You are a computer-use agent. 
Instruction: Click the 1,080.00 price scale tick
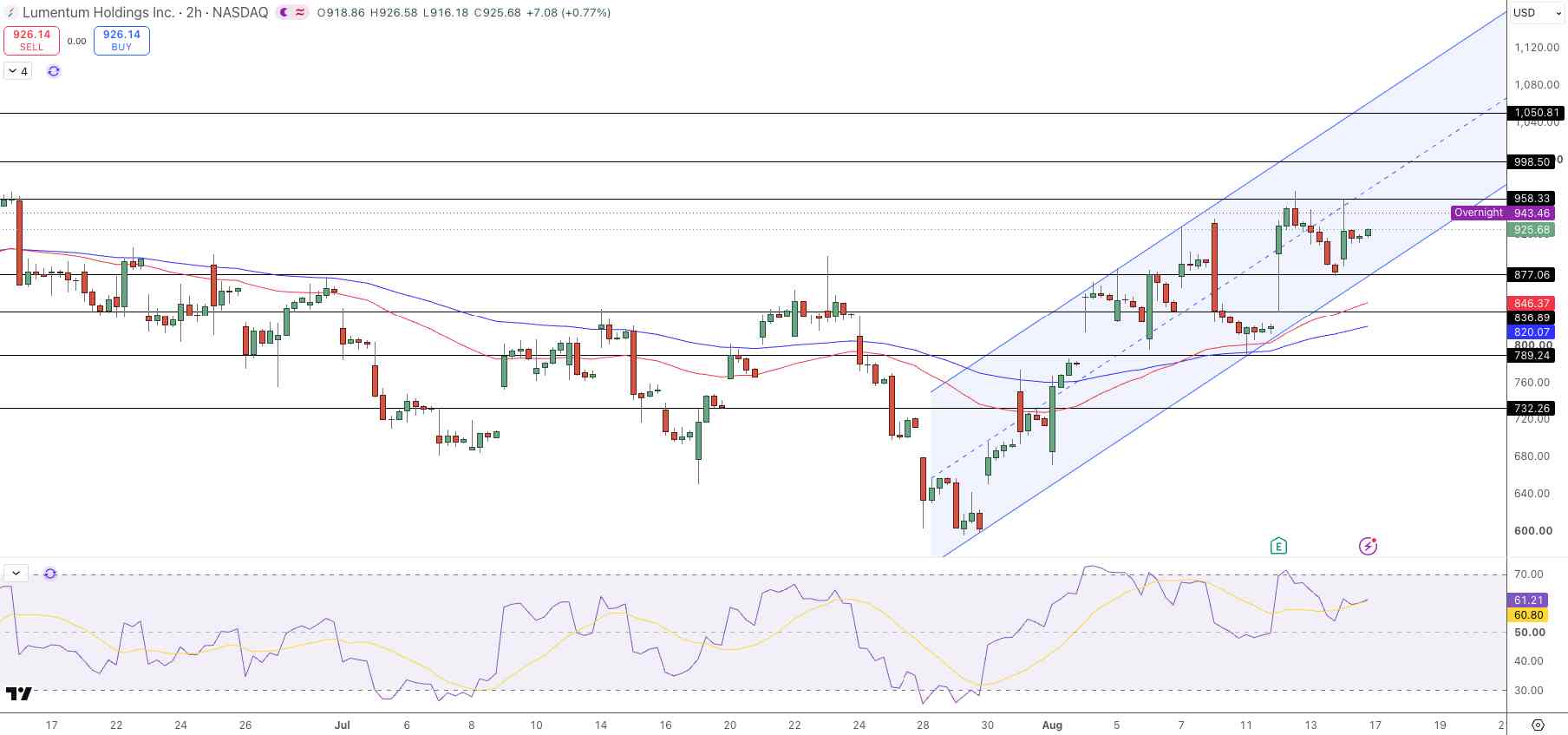click(1537, 85)
